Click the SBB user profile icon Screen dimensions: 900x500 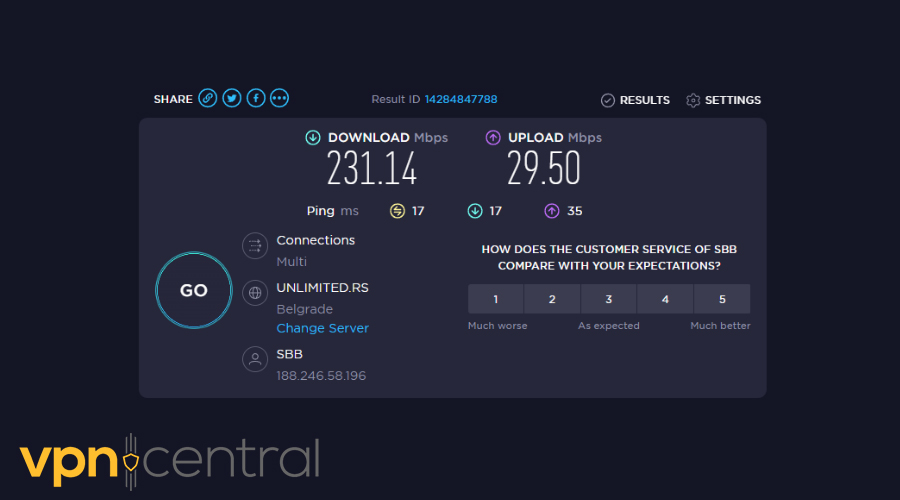254,358
